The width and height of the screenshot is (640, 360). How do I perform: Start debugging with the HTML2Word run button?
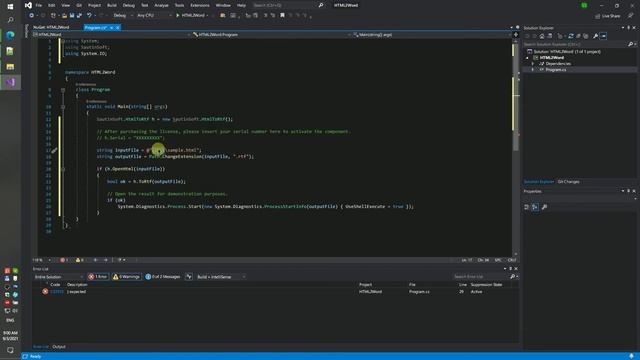pos(190,16)
